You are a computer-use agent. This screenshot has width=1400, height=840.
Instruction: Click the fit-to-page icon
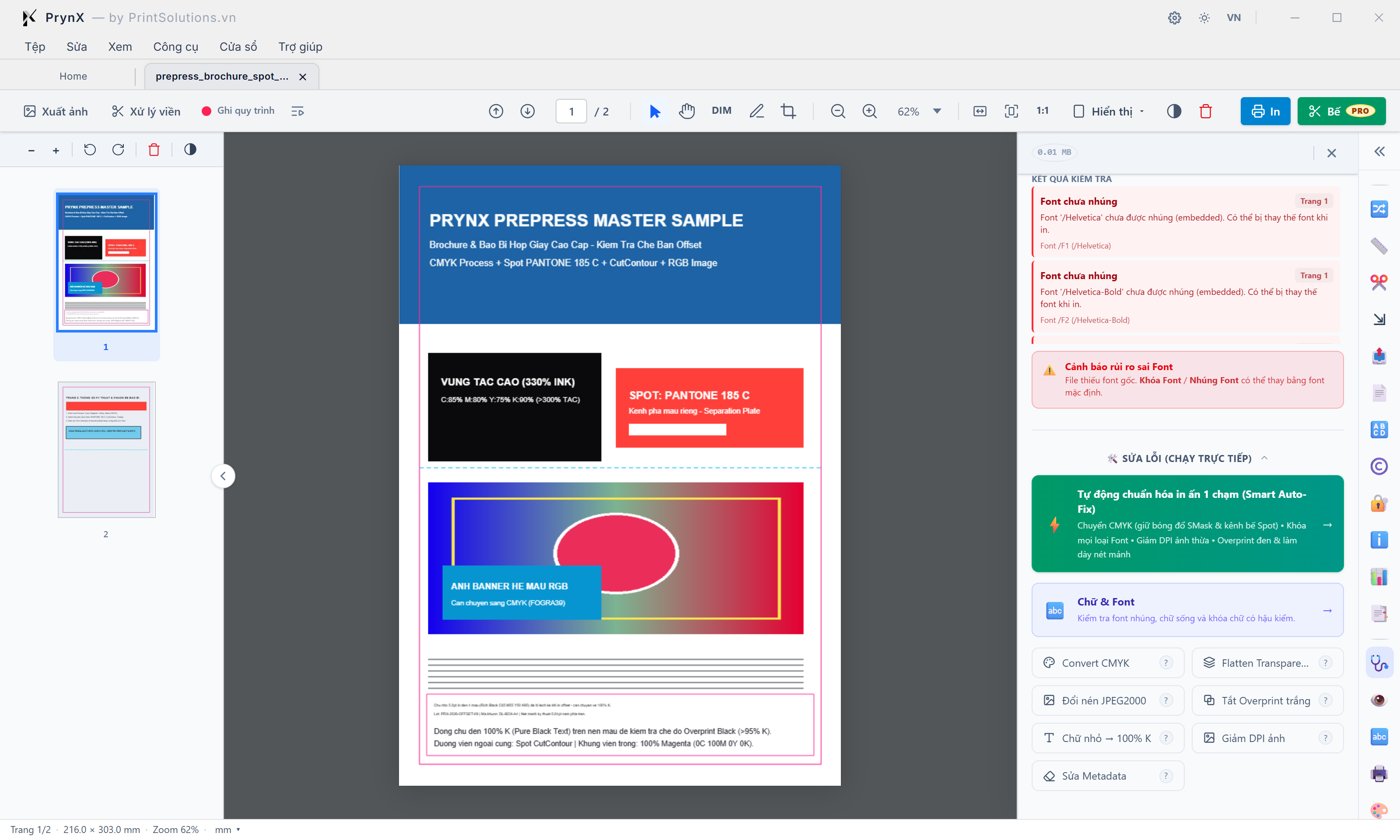[x=1011, y=111]
